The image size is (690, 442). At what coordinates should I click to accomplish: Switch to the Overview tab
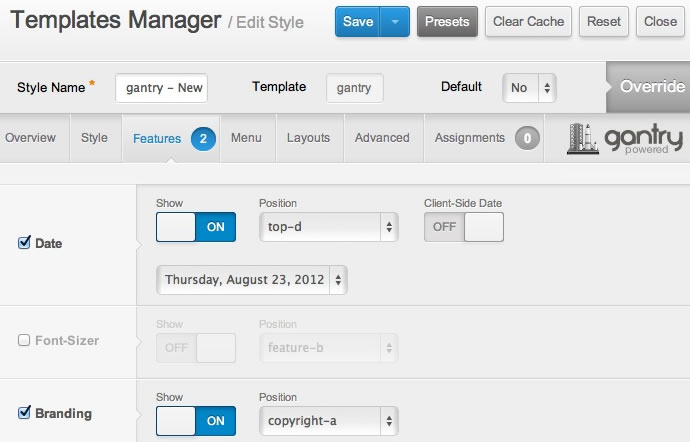point(30,139)
